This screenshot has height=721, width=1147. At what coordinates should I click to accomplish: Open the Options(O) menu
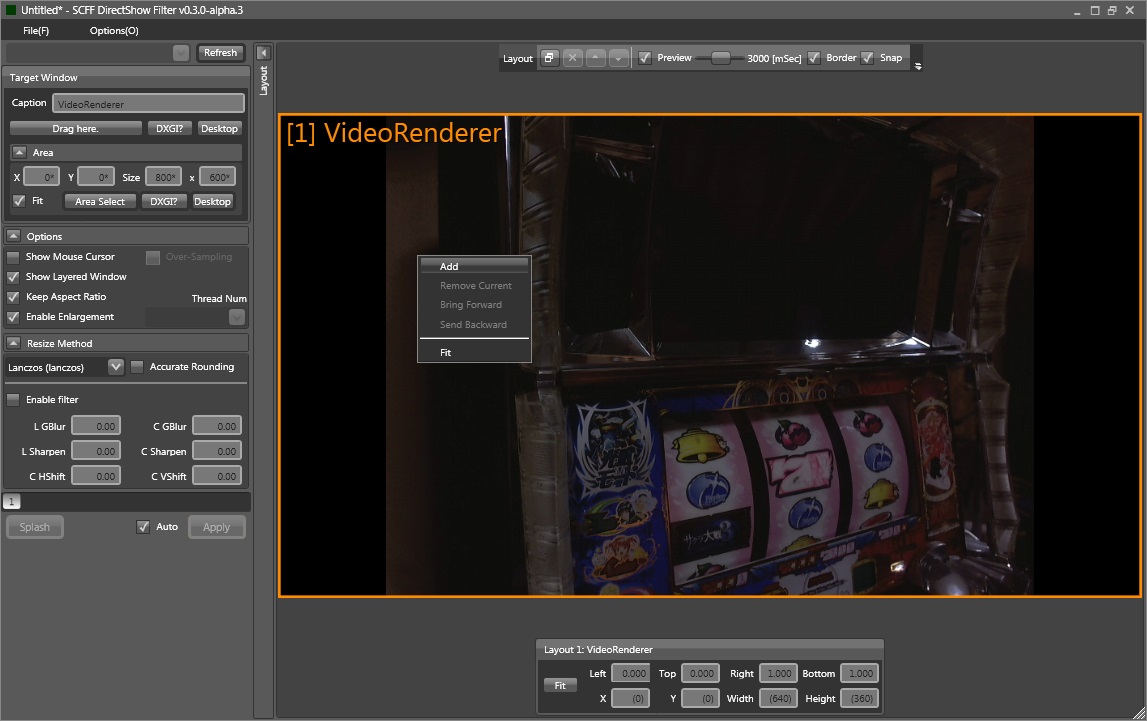pos(114,31)
